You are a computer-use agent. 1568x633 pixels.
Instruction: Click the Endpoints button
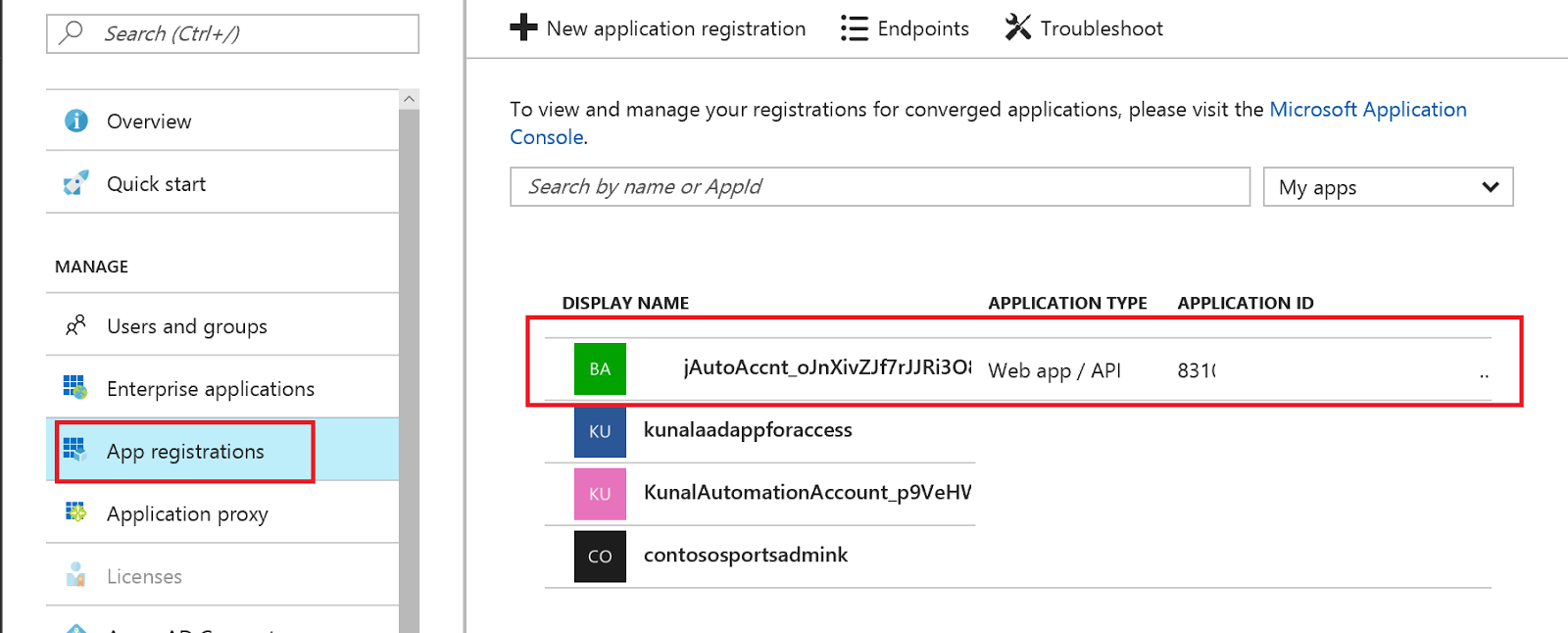905,28
